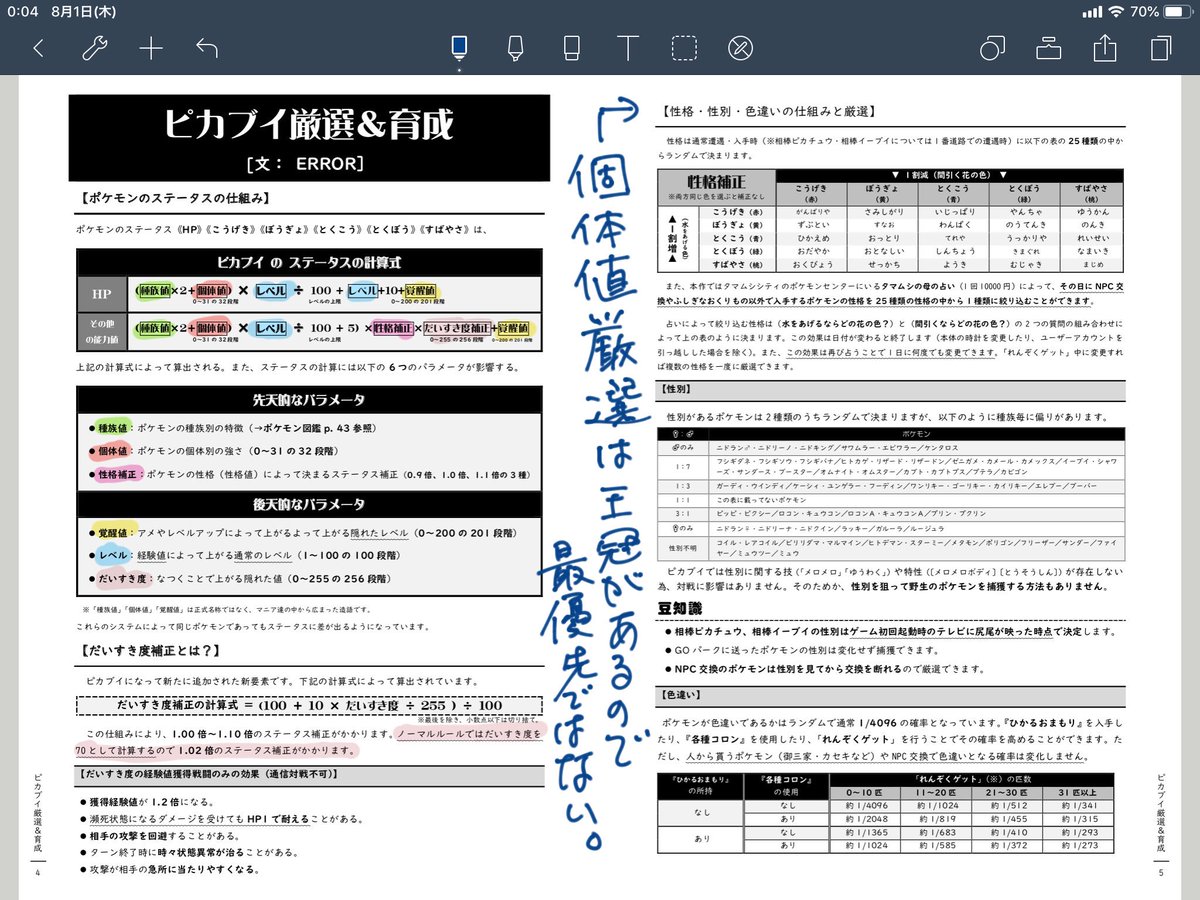Viewport: 1200px width, 900px height.
Task: Select the pen tool
Action: [x=459, y=46]
